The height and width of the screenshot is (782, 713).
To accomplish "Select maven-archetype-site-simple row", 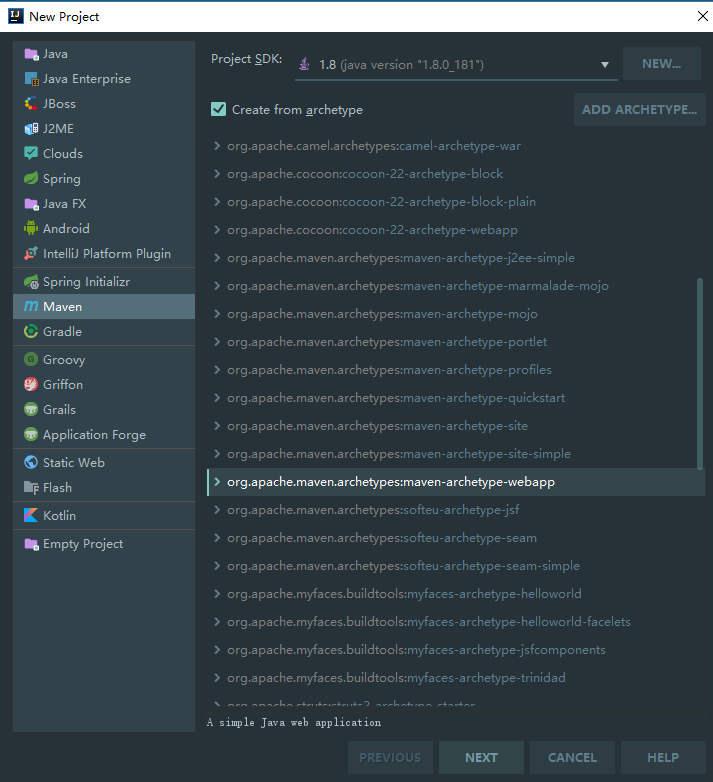I will [x=456, y=454].
